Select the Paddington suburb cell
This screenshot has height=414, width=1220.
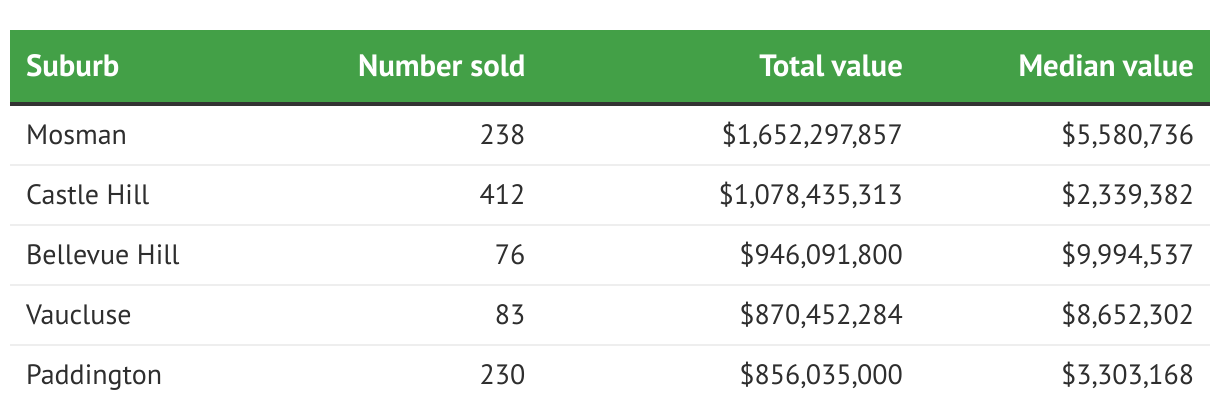[94, 375]
